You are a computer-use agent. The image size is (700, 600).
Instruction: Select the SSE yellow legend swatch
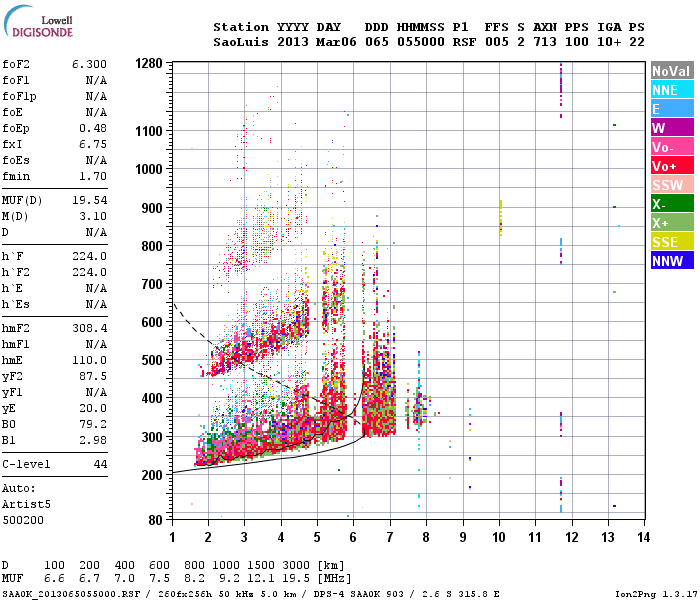point(672,242)
